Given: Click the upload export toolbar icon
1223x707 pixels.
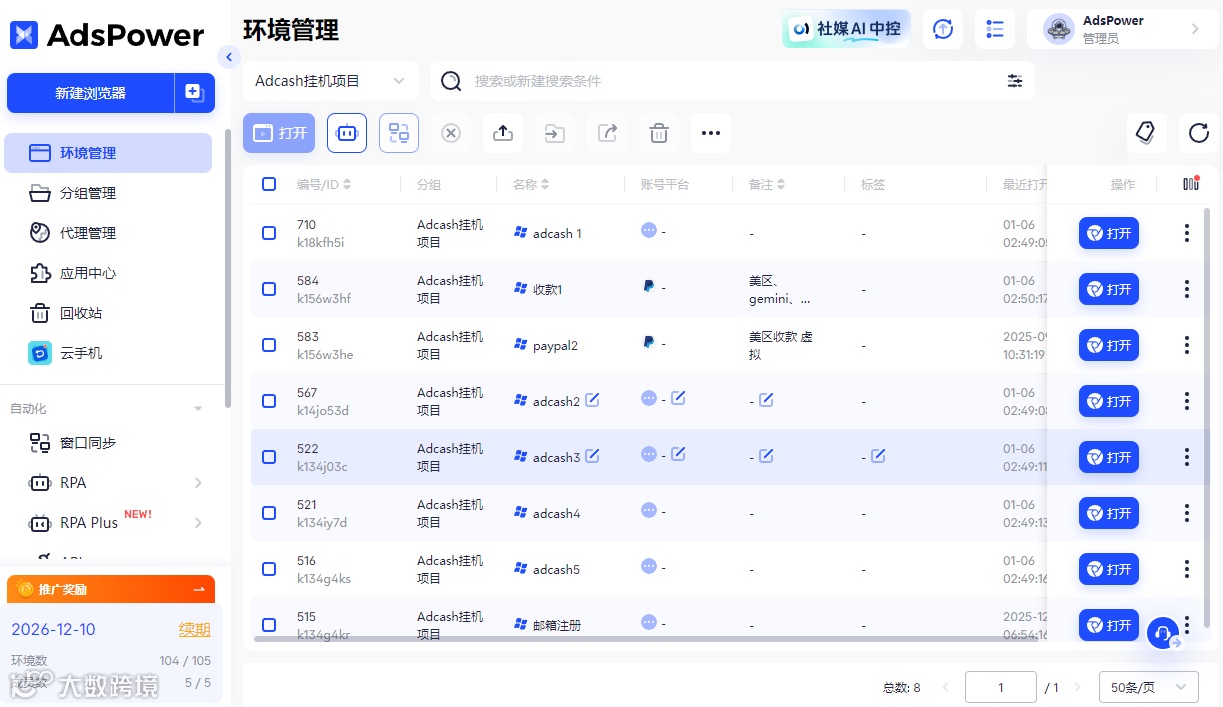Looking at the screenshot, I should pyautogui.click(x=503, y=133).
